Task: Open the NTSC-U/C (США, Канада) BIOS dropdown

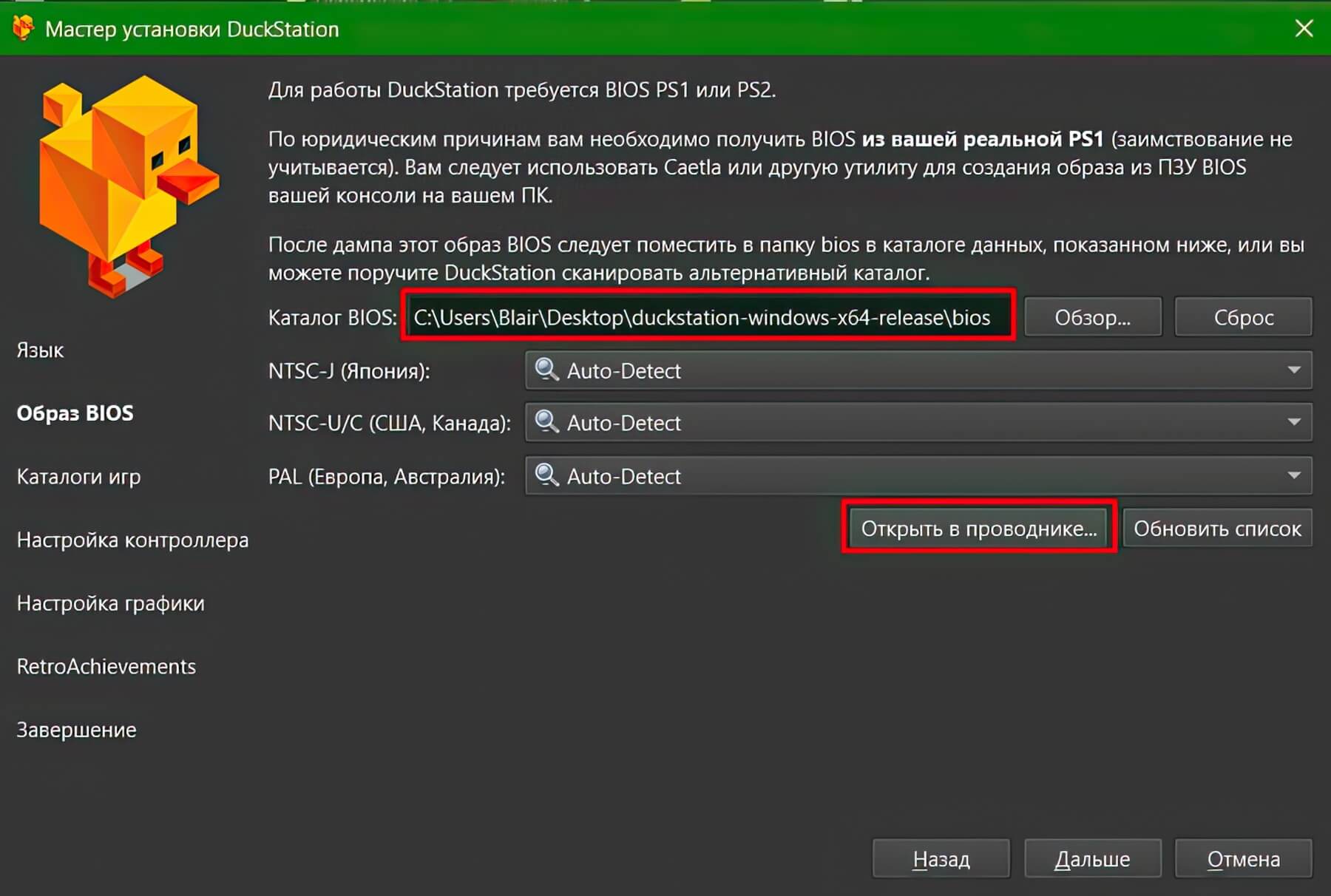Action: coord(918,422)
